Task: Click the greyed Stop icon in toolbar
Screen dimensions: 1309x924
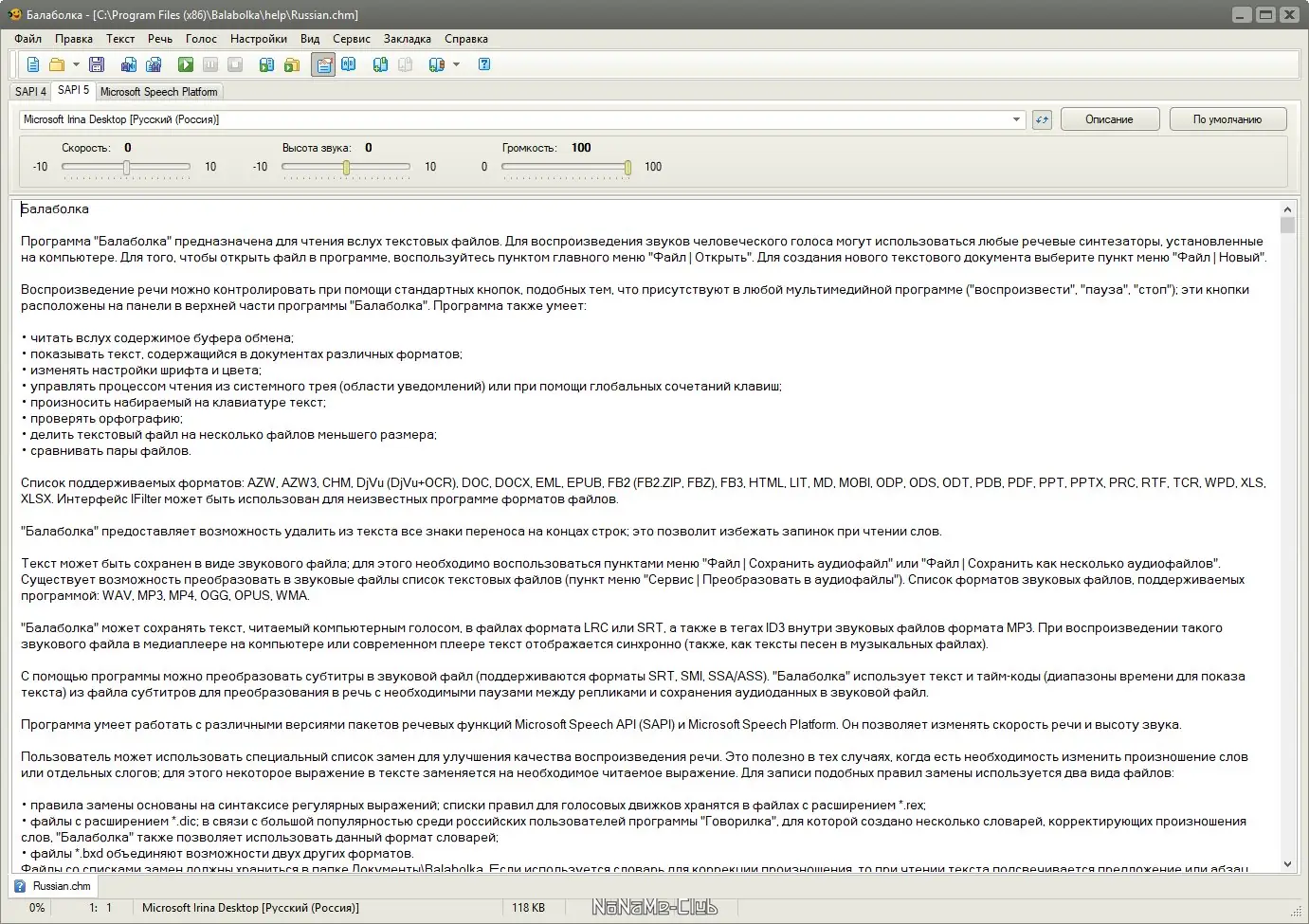Action: tap(235, 64)
